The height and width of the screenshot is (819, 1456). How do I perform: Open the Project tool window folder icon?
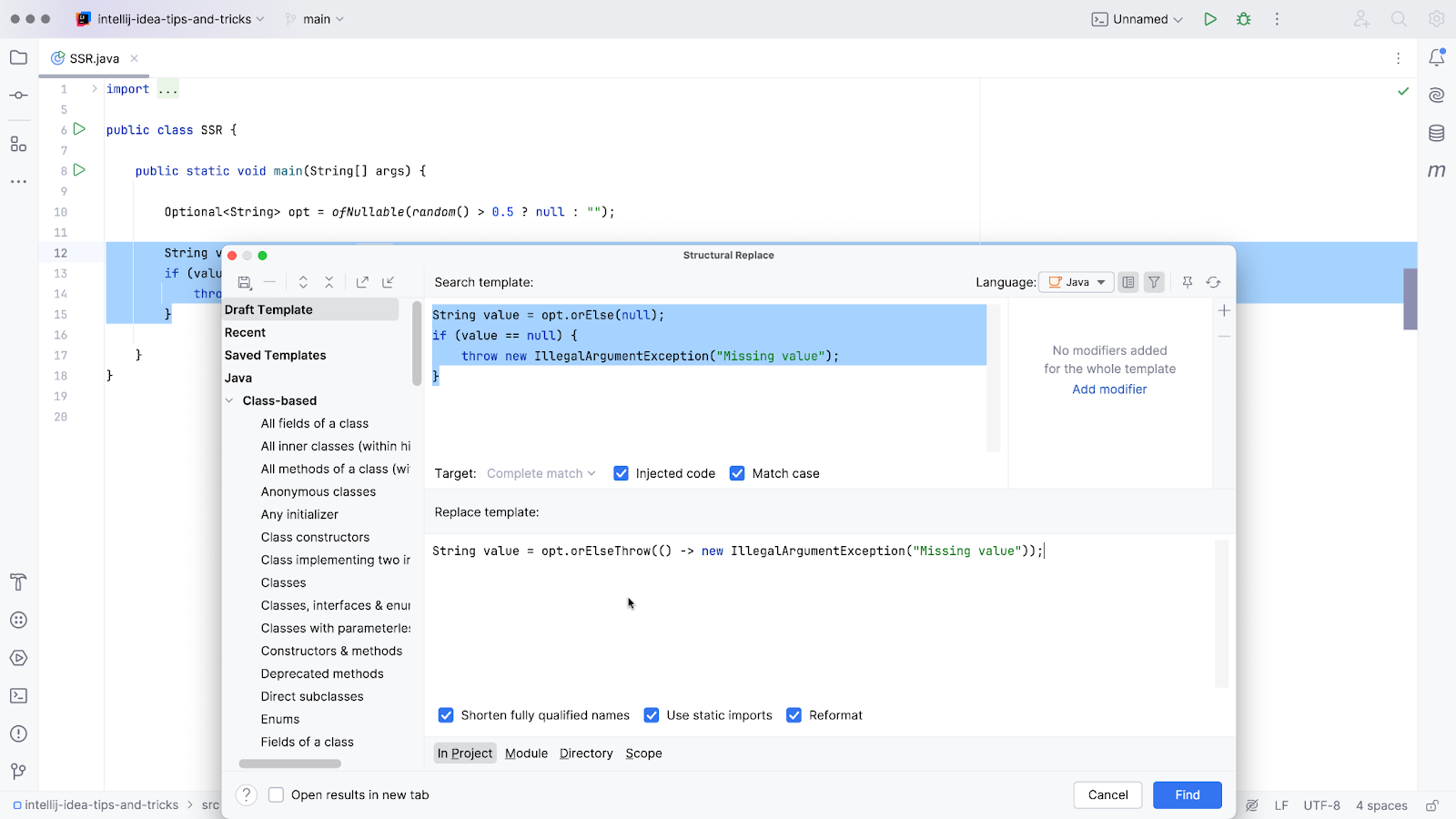[18, 57]
